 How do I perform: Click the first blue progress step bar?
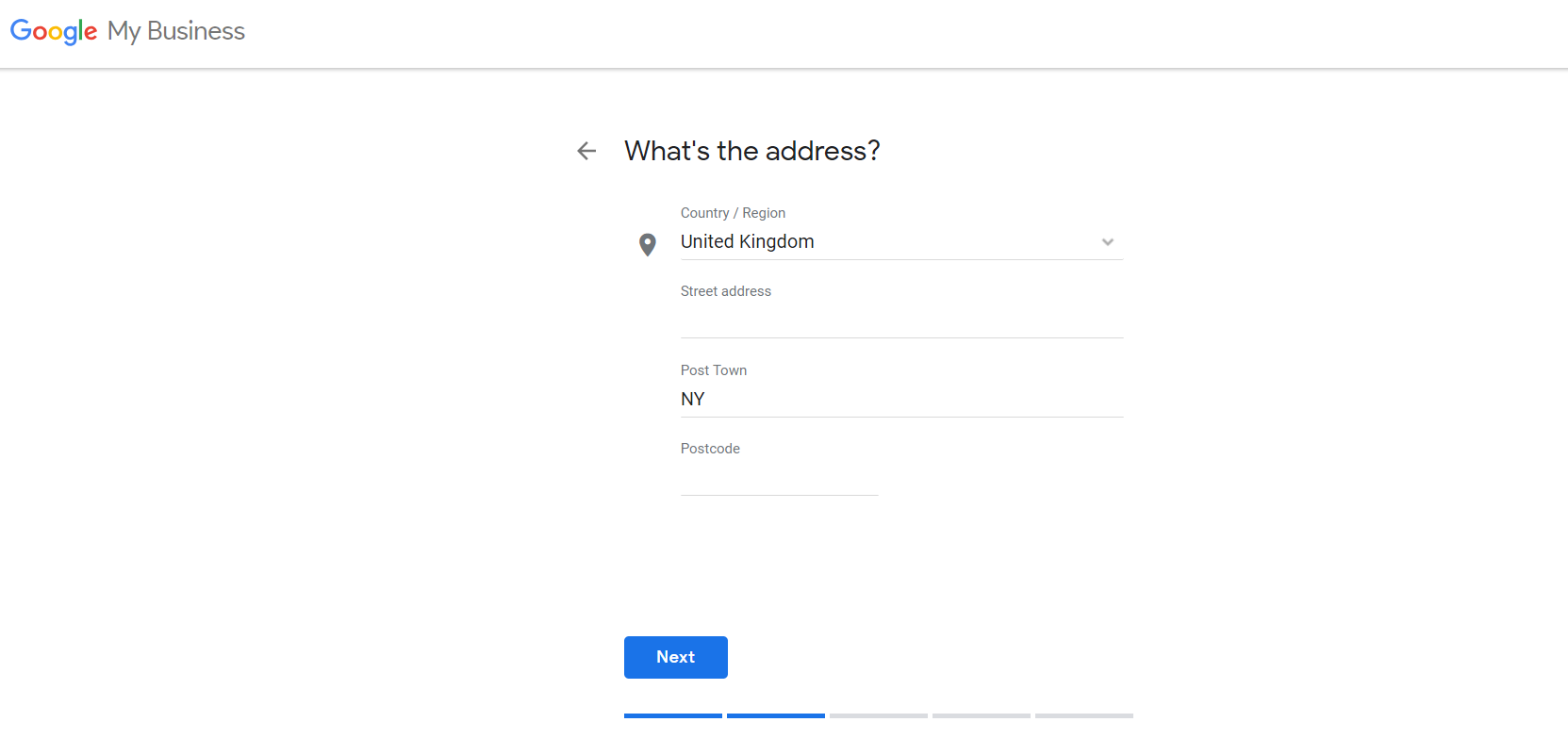coord(673,716)
